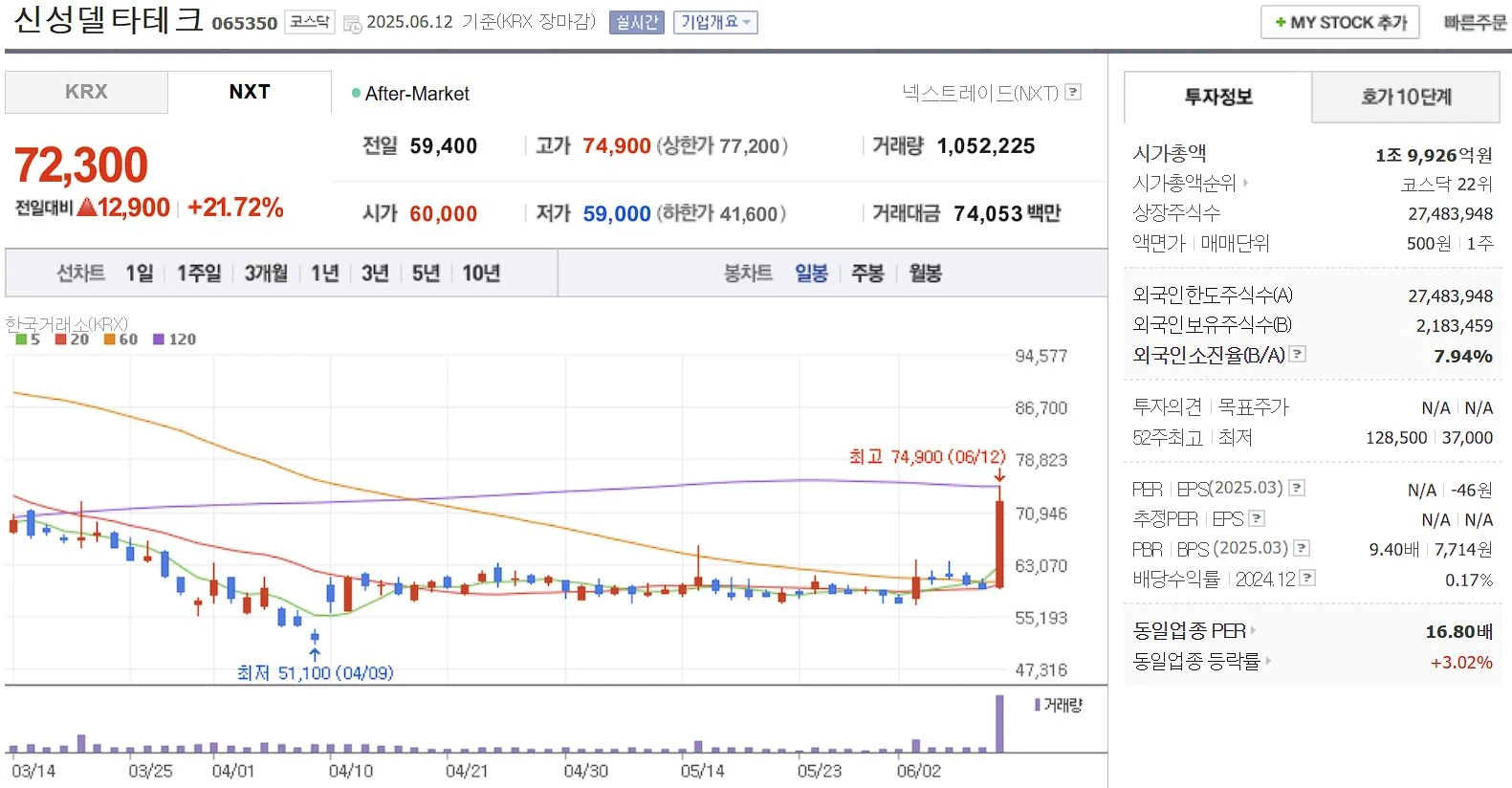1512x788 pixels.
Task: Click the 목표주가 label
Action: pos(1254,407)
